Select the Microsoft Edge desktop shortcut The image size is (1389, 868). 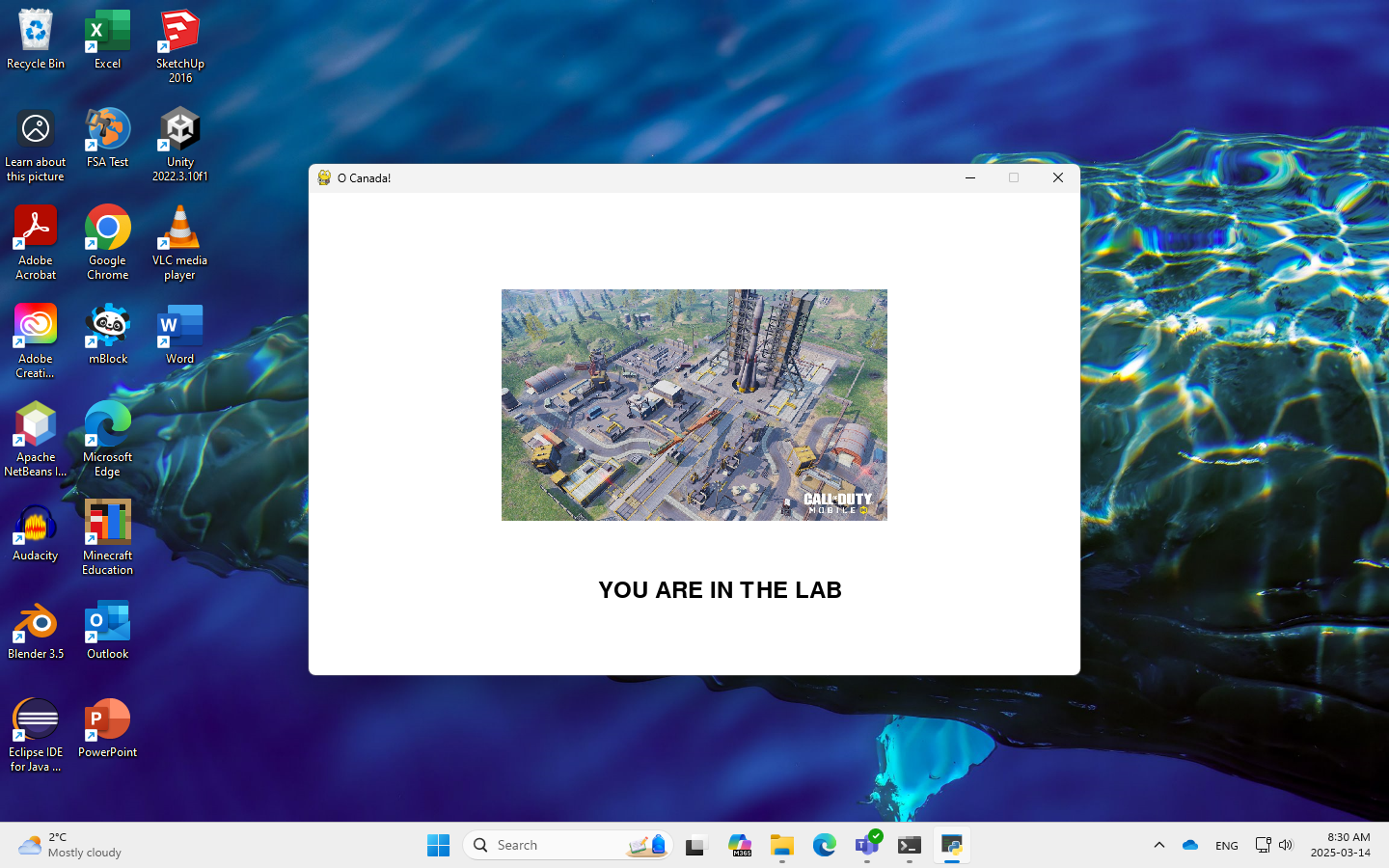pyautogui.click(x=107, y=440)
